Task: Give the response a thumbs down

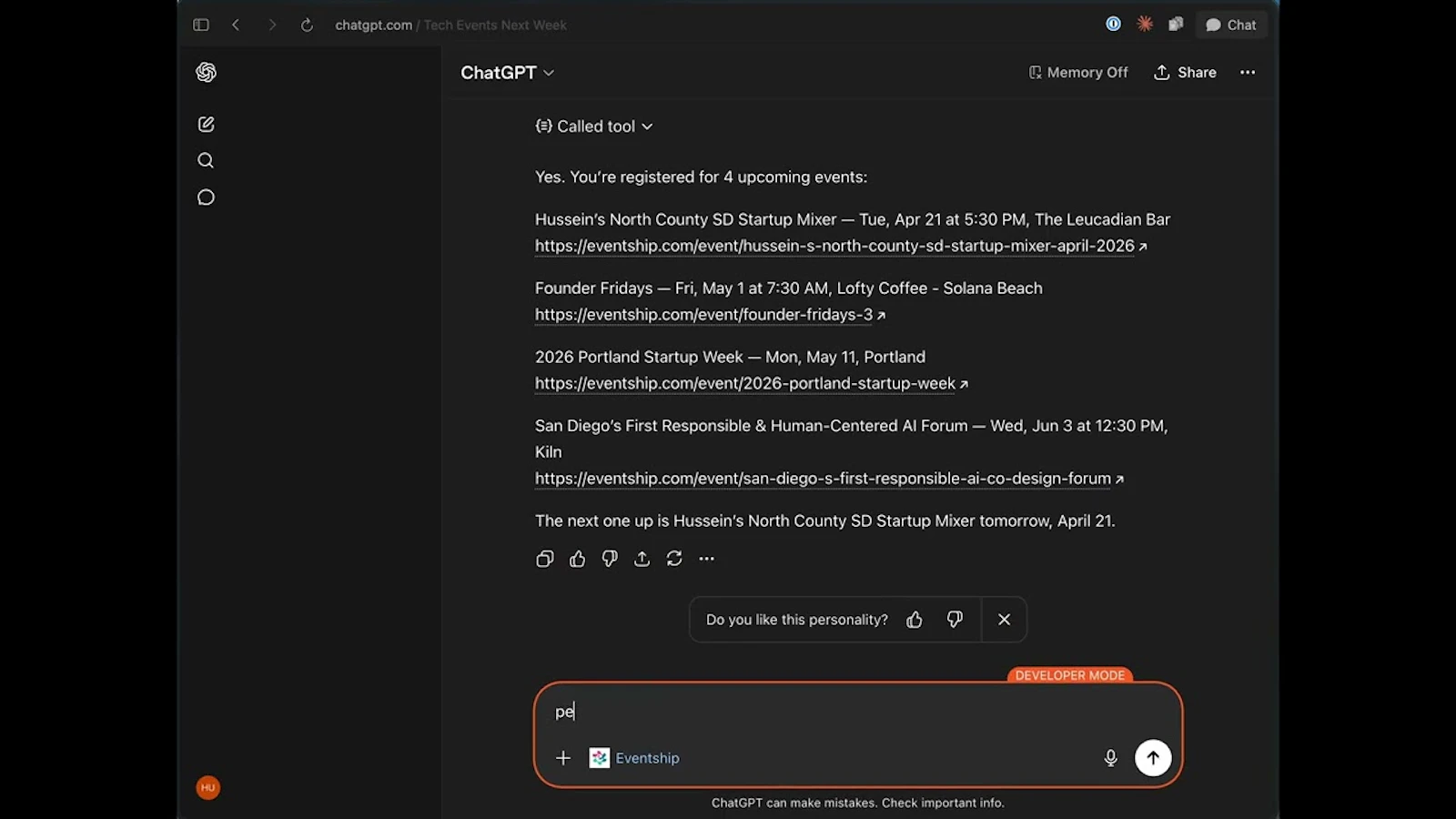Action: [x=610, y=559]
